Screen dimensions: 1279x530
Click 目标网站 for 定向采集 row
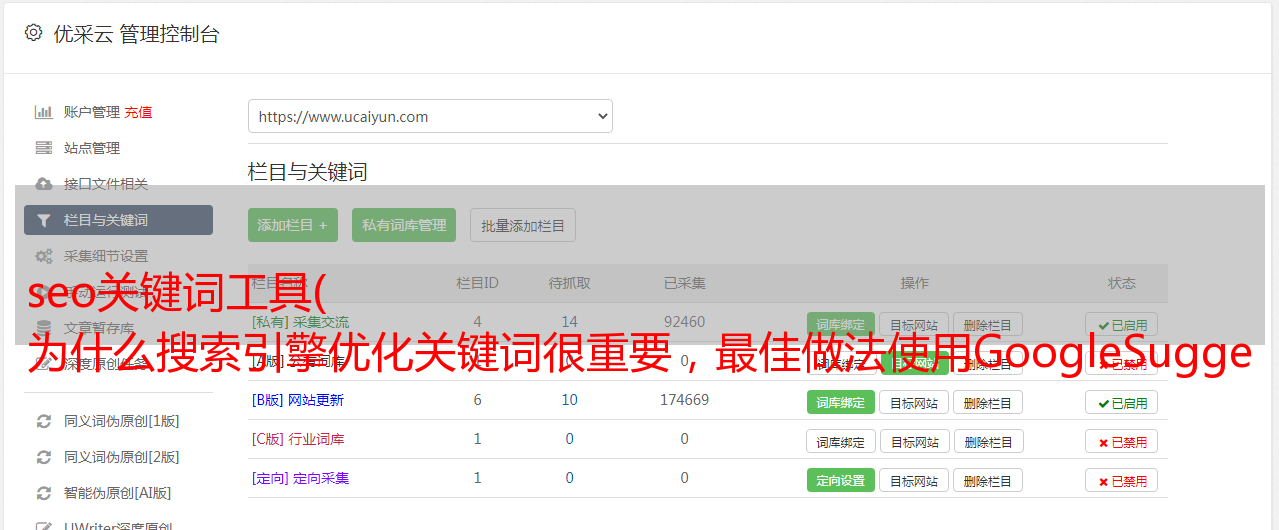click(914, 480)
